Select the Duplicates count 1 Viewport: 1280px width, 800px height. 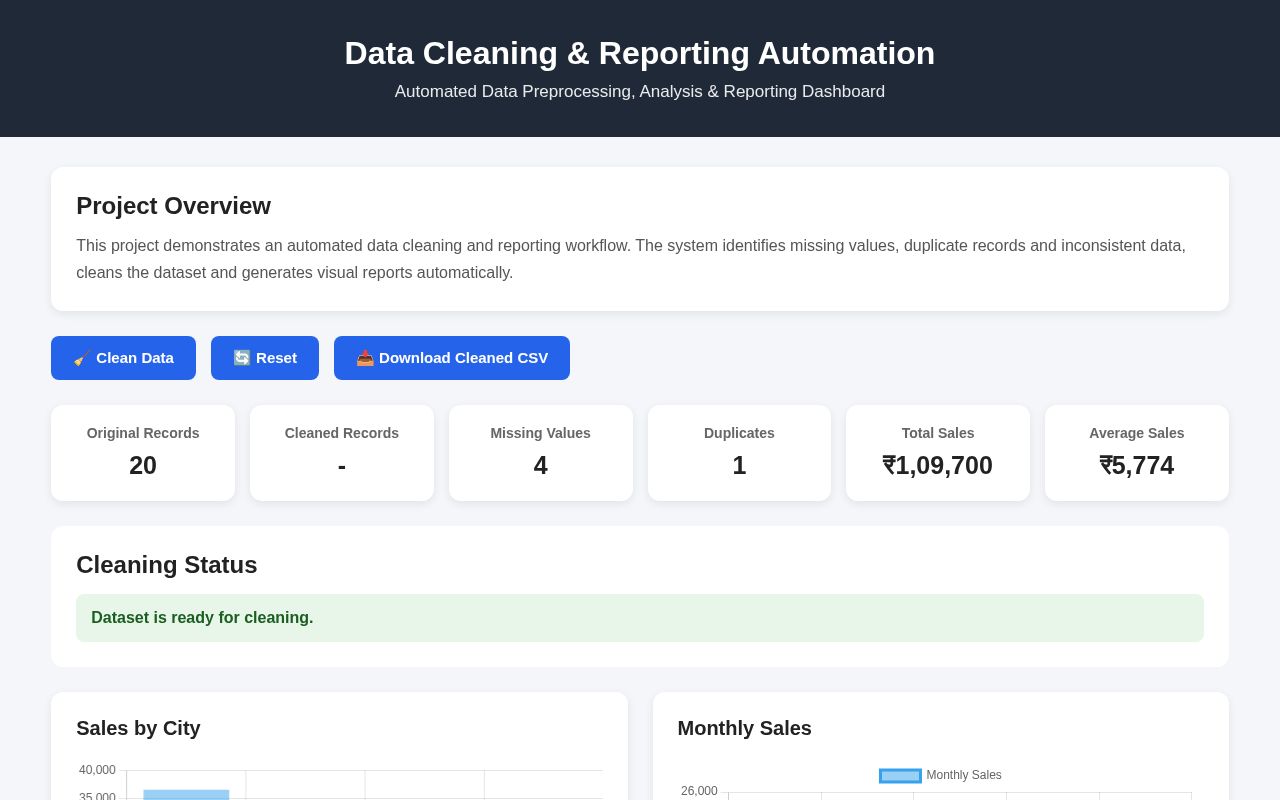pos(739,466)
